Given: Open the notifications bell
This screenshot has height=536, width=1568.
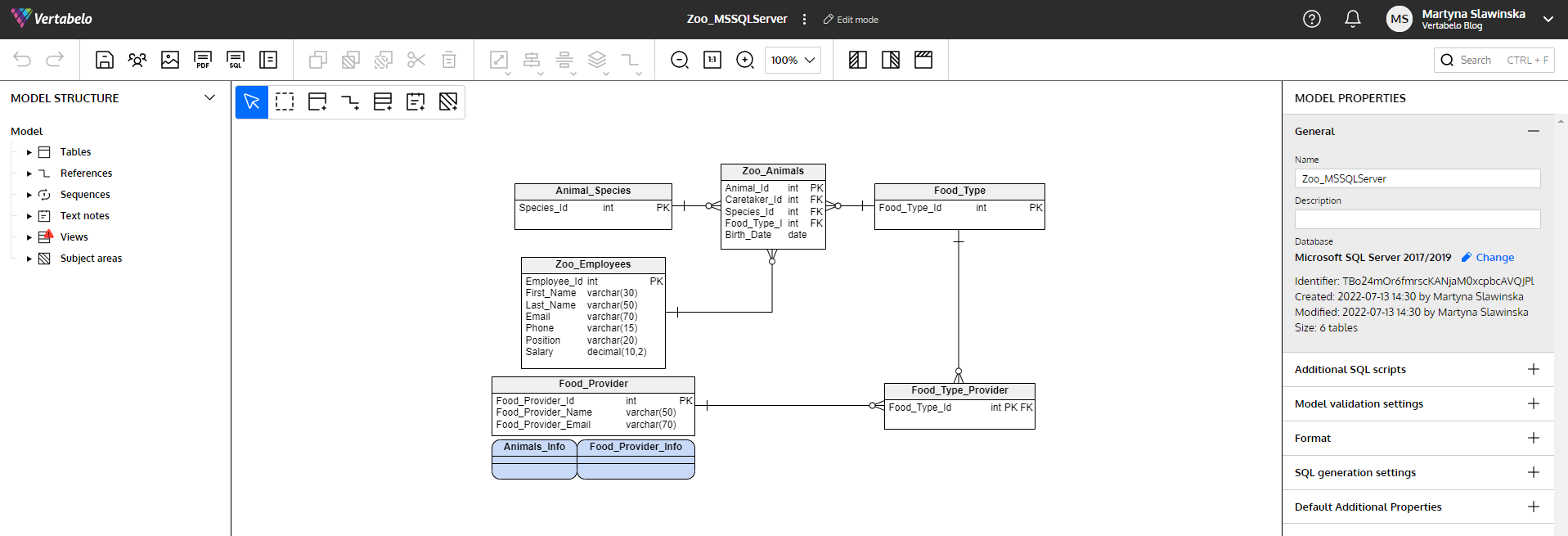Looking at the screenshot, I should [1353, 19].
